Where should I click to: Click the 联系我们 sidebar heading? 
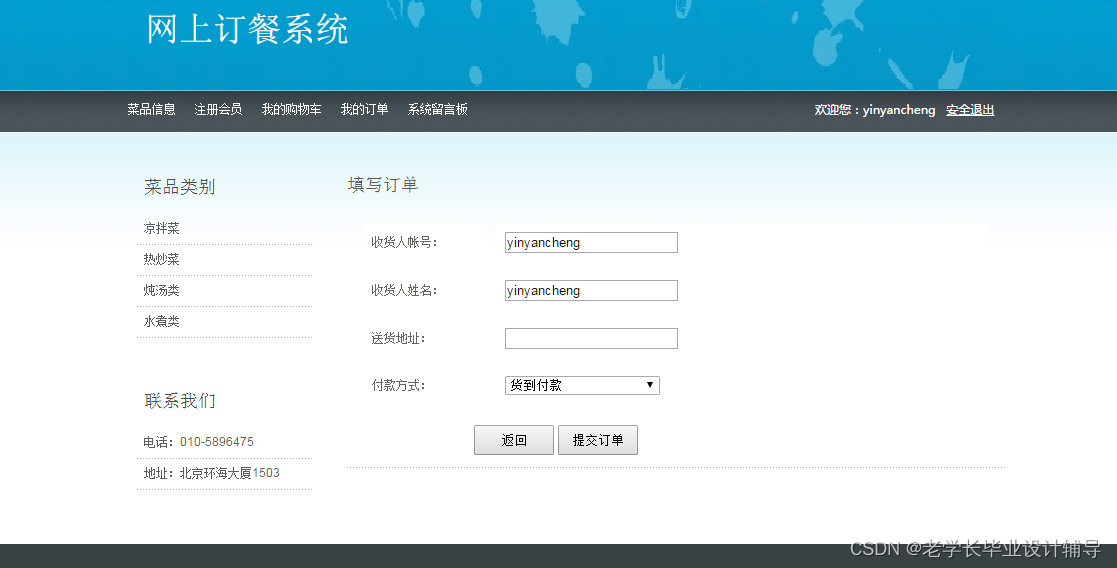tap(180, 401)
